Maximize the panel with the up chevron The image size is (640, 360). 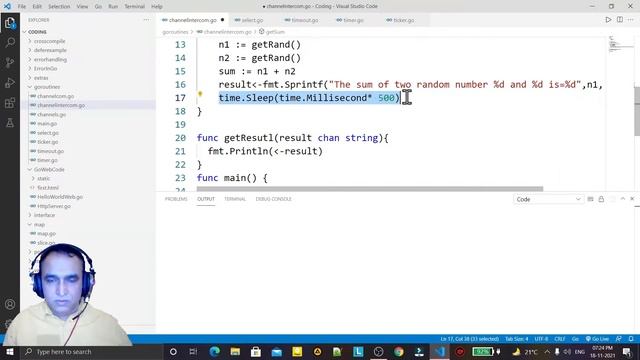[623, 199]
